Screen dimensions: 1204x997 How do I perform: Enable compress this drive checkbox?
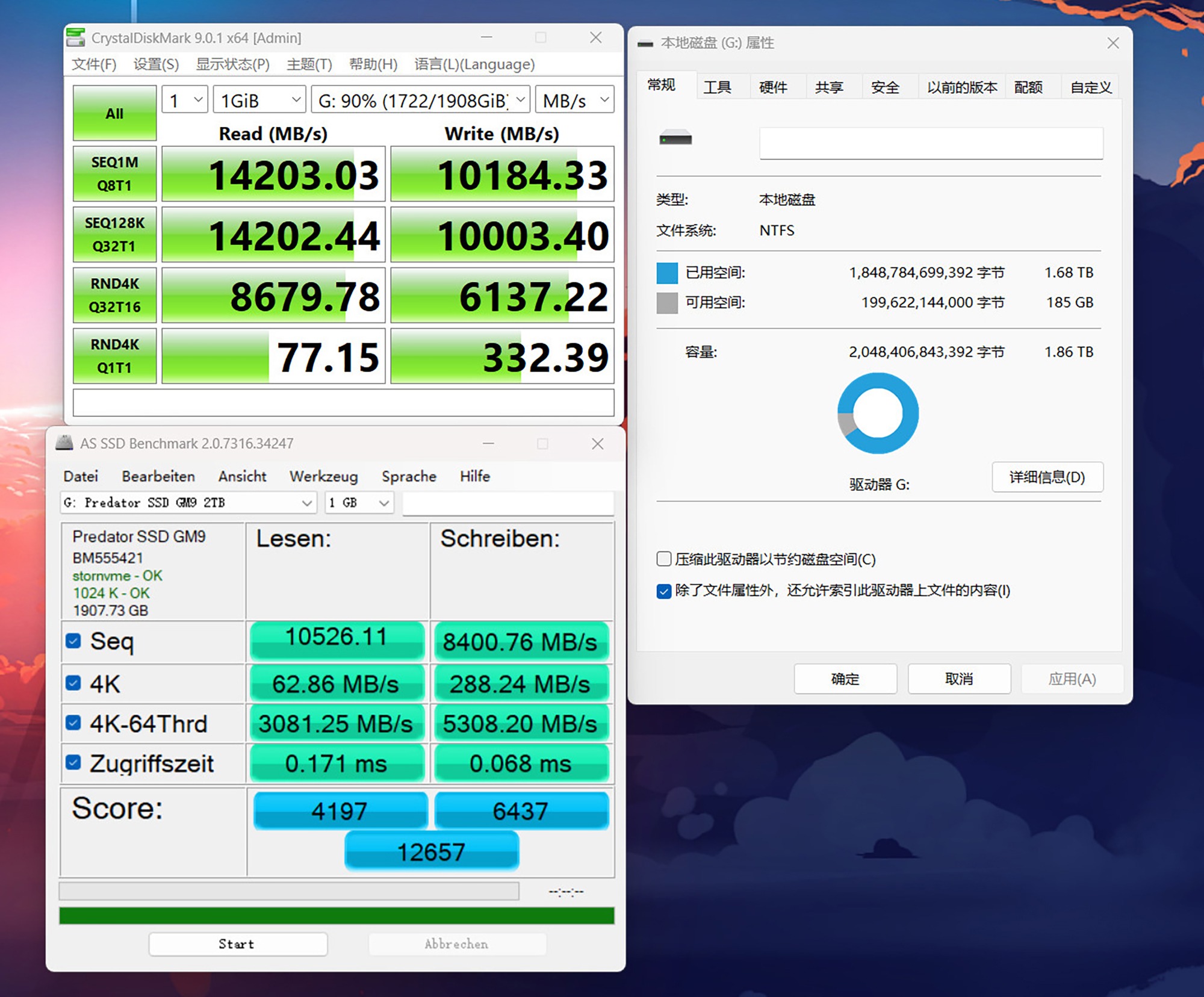pos(664,559)
